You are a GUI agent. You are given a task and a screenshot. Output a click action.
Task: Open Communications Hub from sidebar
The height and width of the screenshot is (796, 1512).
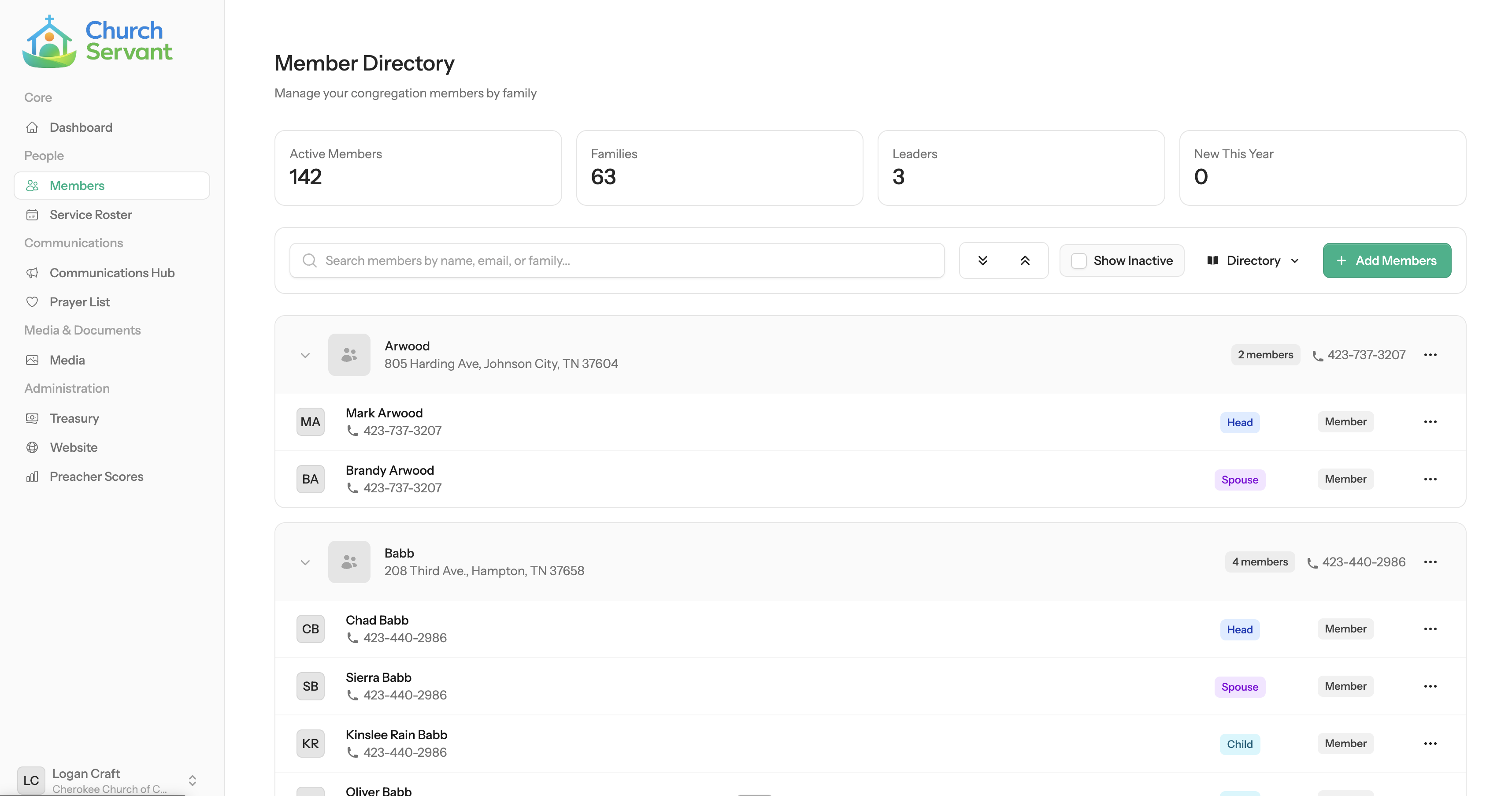click(111, 273)
